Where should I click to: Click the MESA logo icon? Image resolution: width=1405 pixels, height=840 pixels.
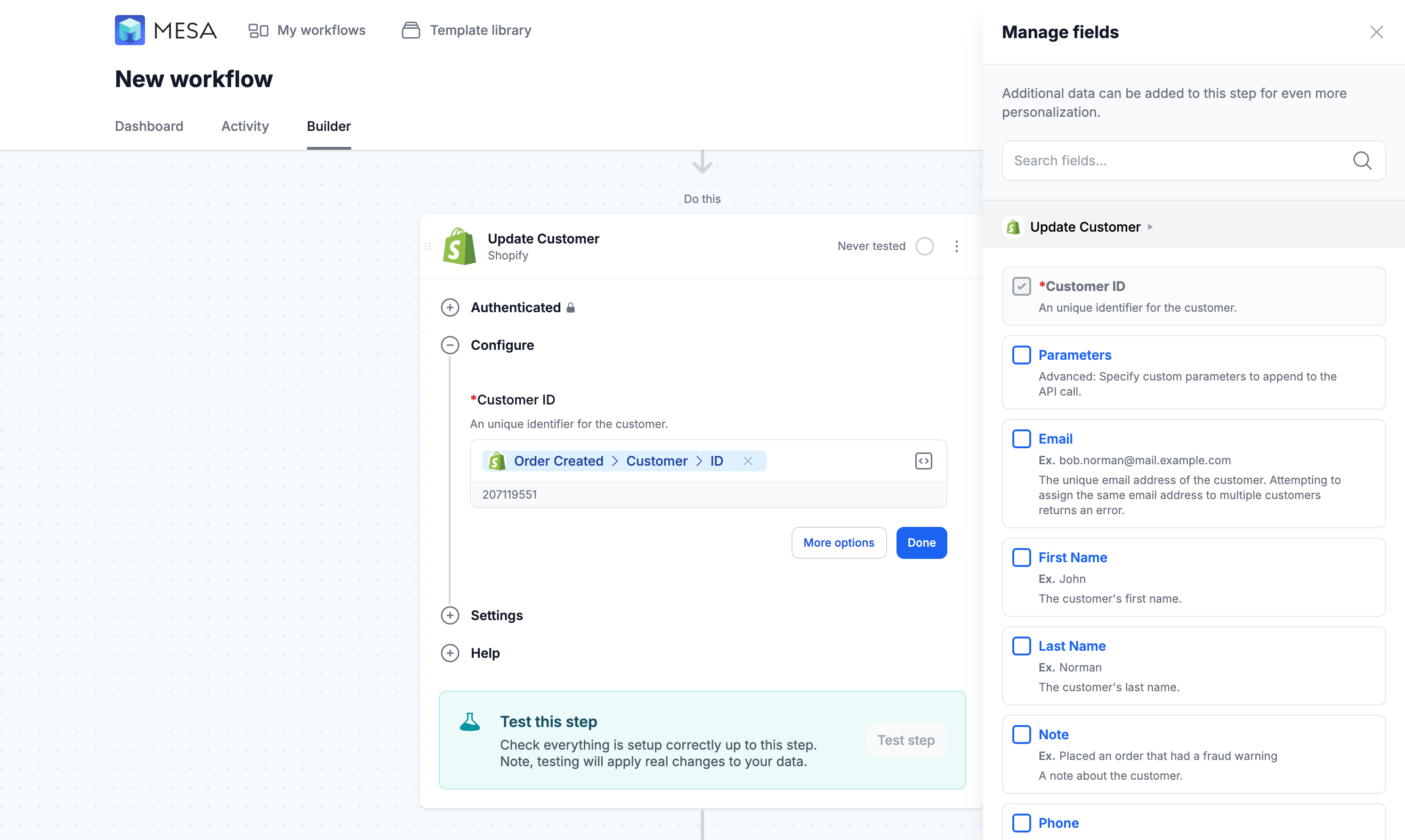[129, 30]
